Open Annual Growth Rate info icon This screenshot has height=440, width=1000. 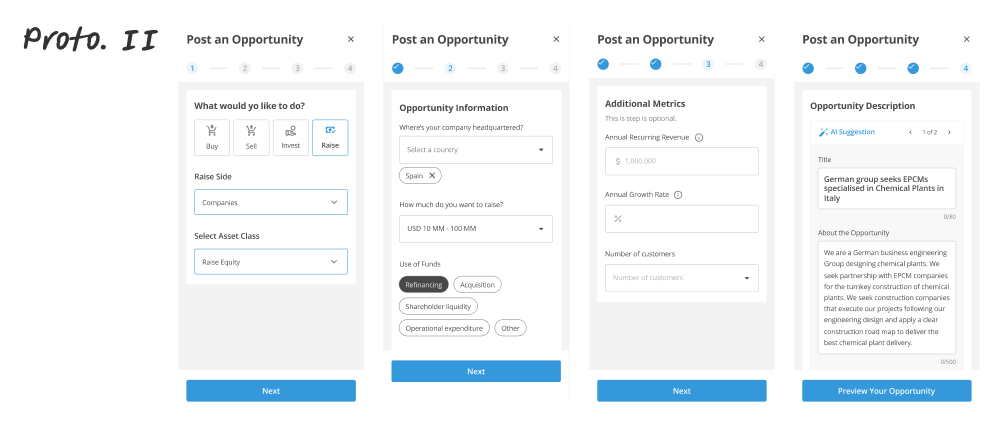[678, 195]
